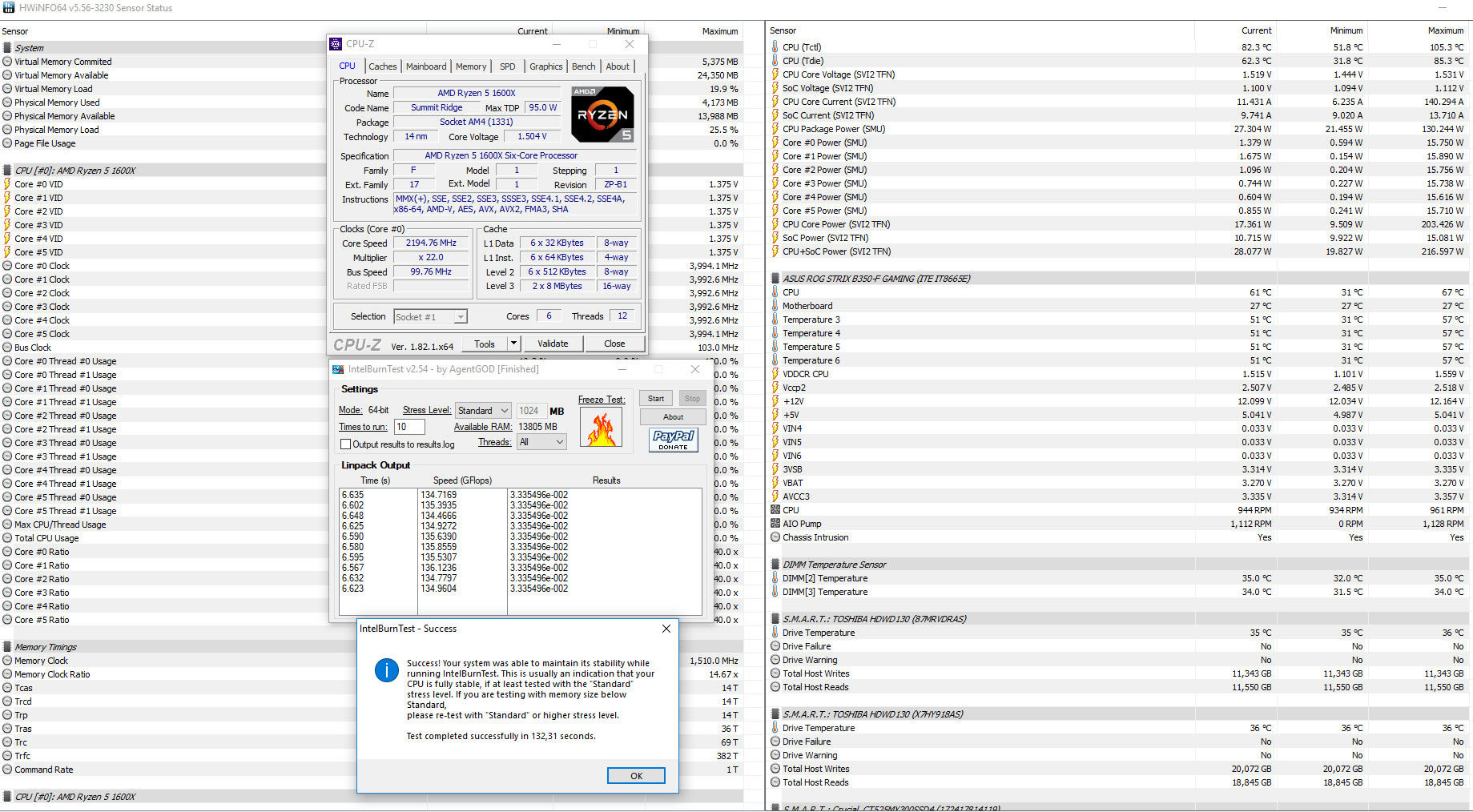Click the Memory Timings group icon
The image size is (1473, 812).
pyautogui.click(x=7, y=647)
